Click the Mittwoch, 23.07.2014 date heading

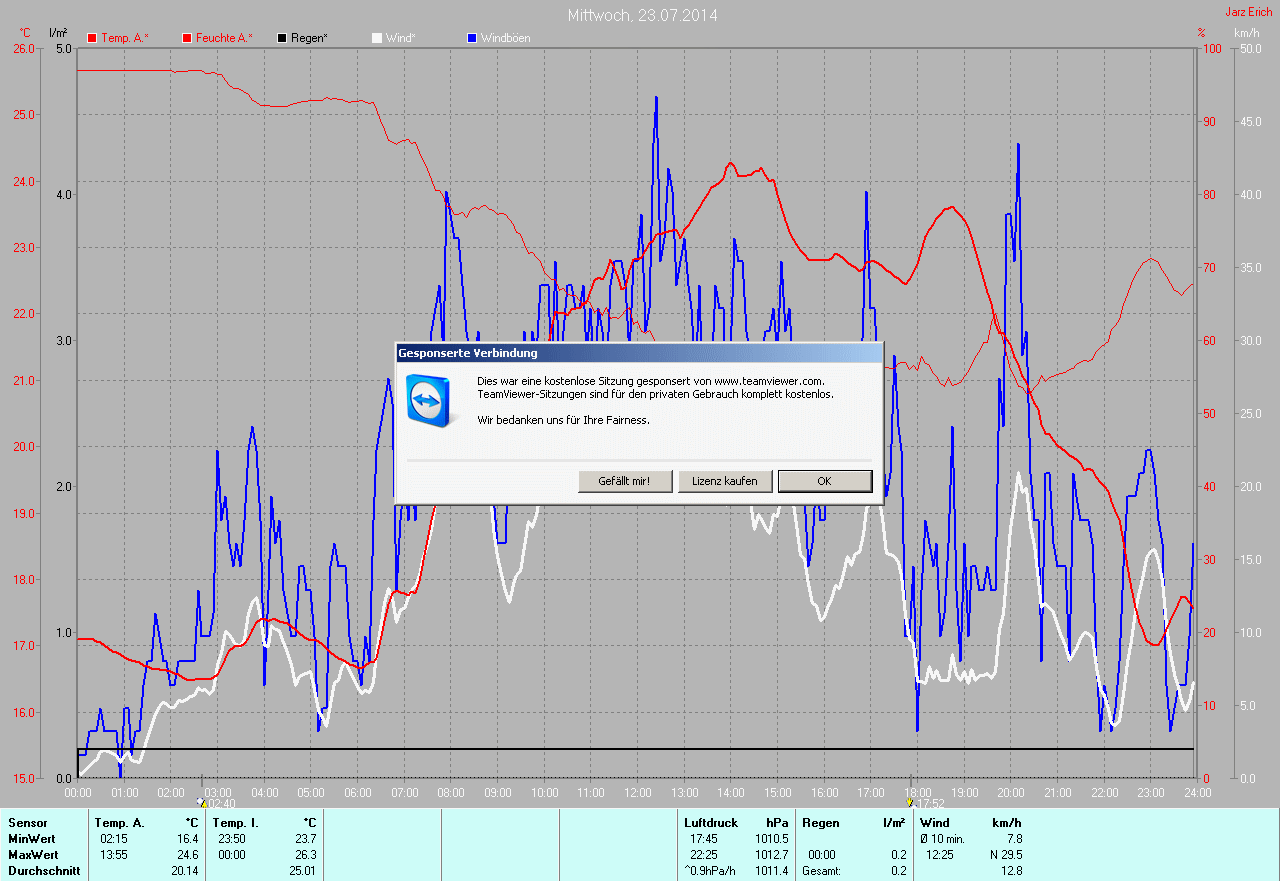coord(642,15)
